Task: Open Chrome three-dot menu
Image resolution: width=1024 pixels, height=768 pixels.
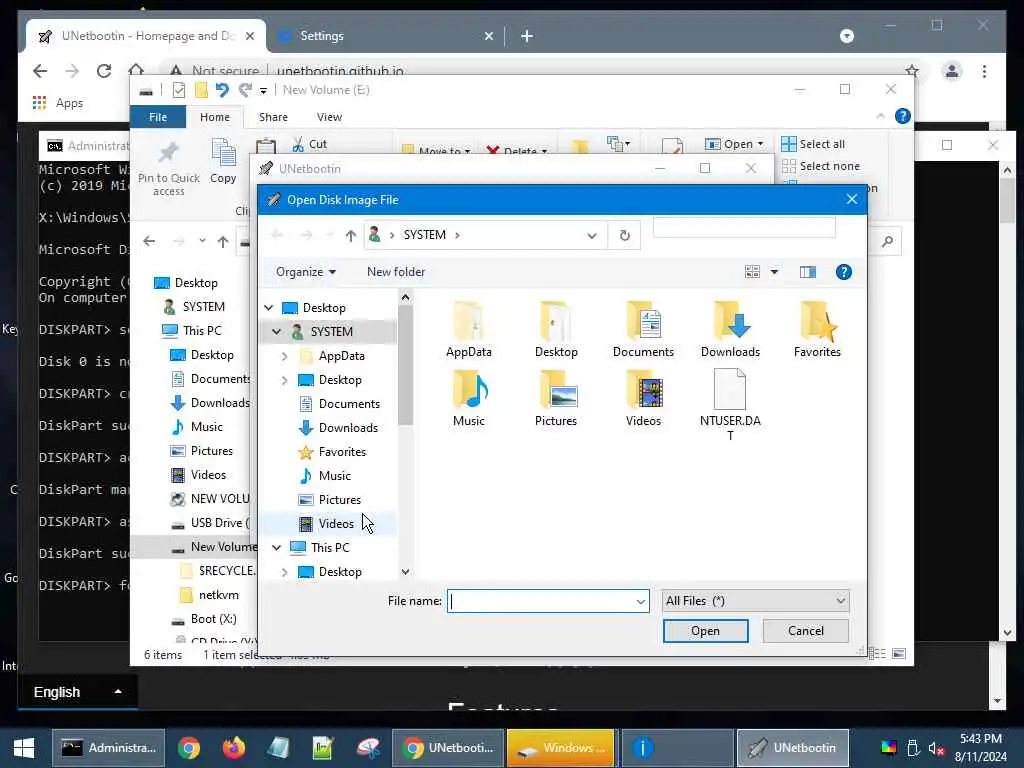Action: [x=984, y=71]
